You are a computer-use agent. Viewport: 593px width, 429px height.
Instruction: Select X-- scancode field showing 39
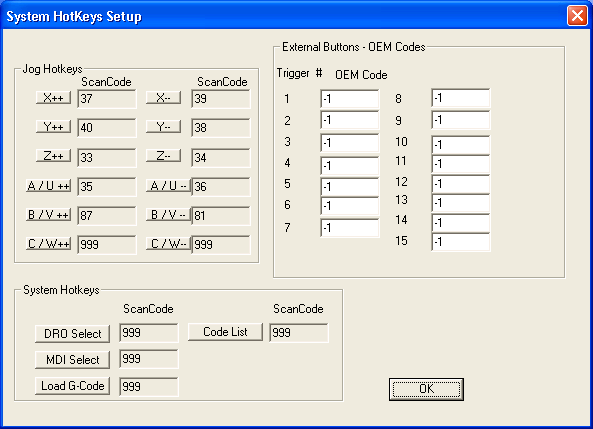pos(221,99)
